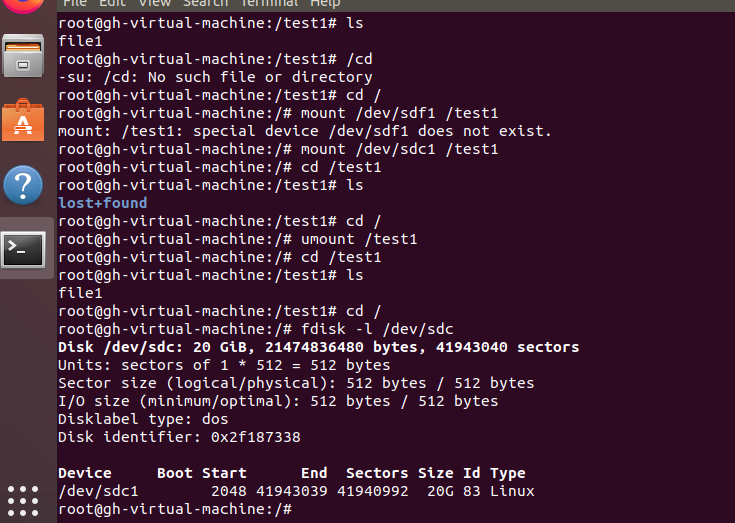Show Applications grid in the dock
The width and height of the screenshot is (735, 523).
coord(23,501)
